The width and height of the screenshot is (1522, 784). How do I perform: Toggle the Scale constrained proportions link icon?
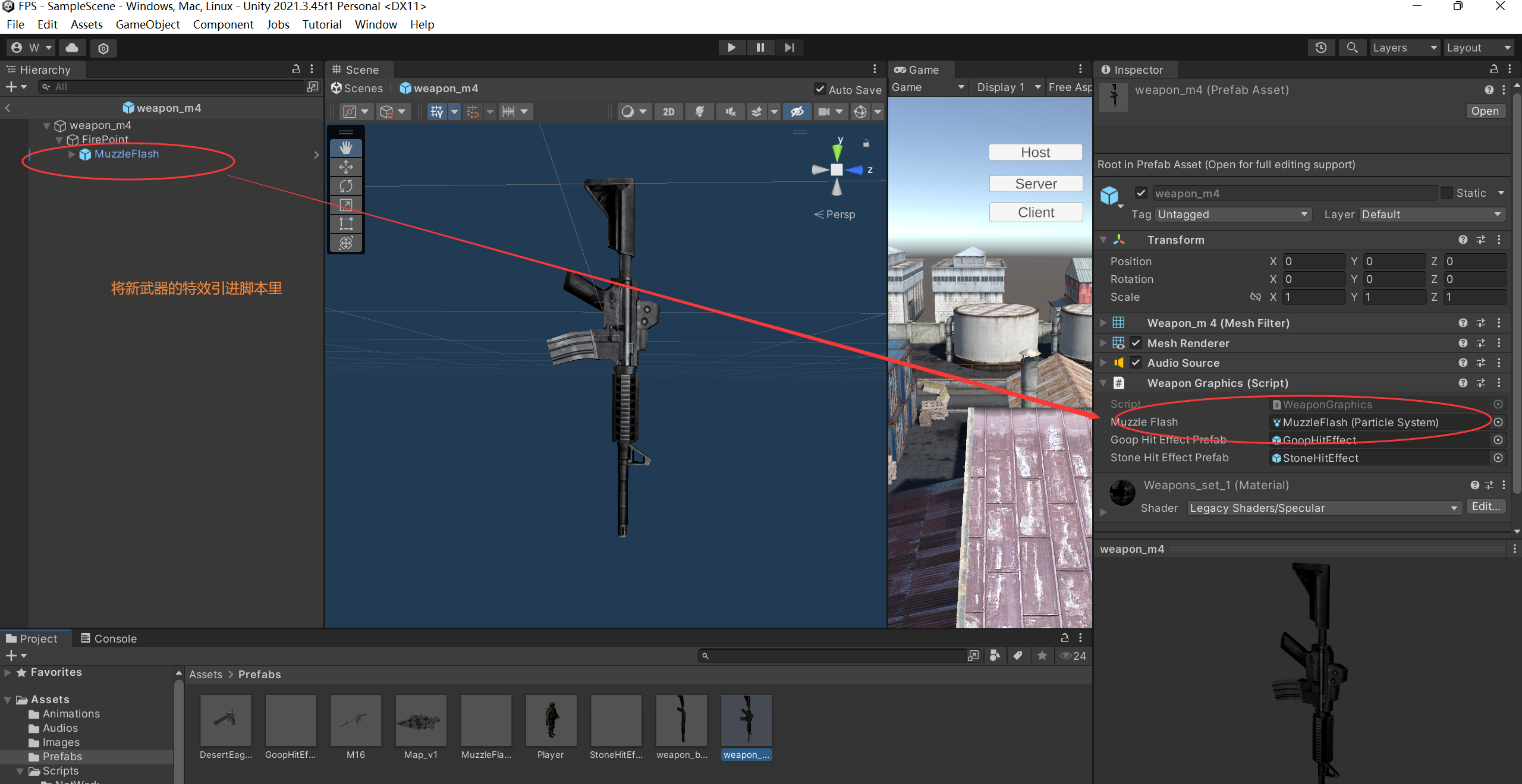[1255, 297]
